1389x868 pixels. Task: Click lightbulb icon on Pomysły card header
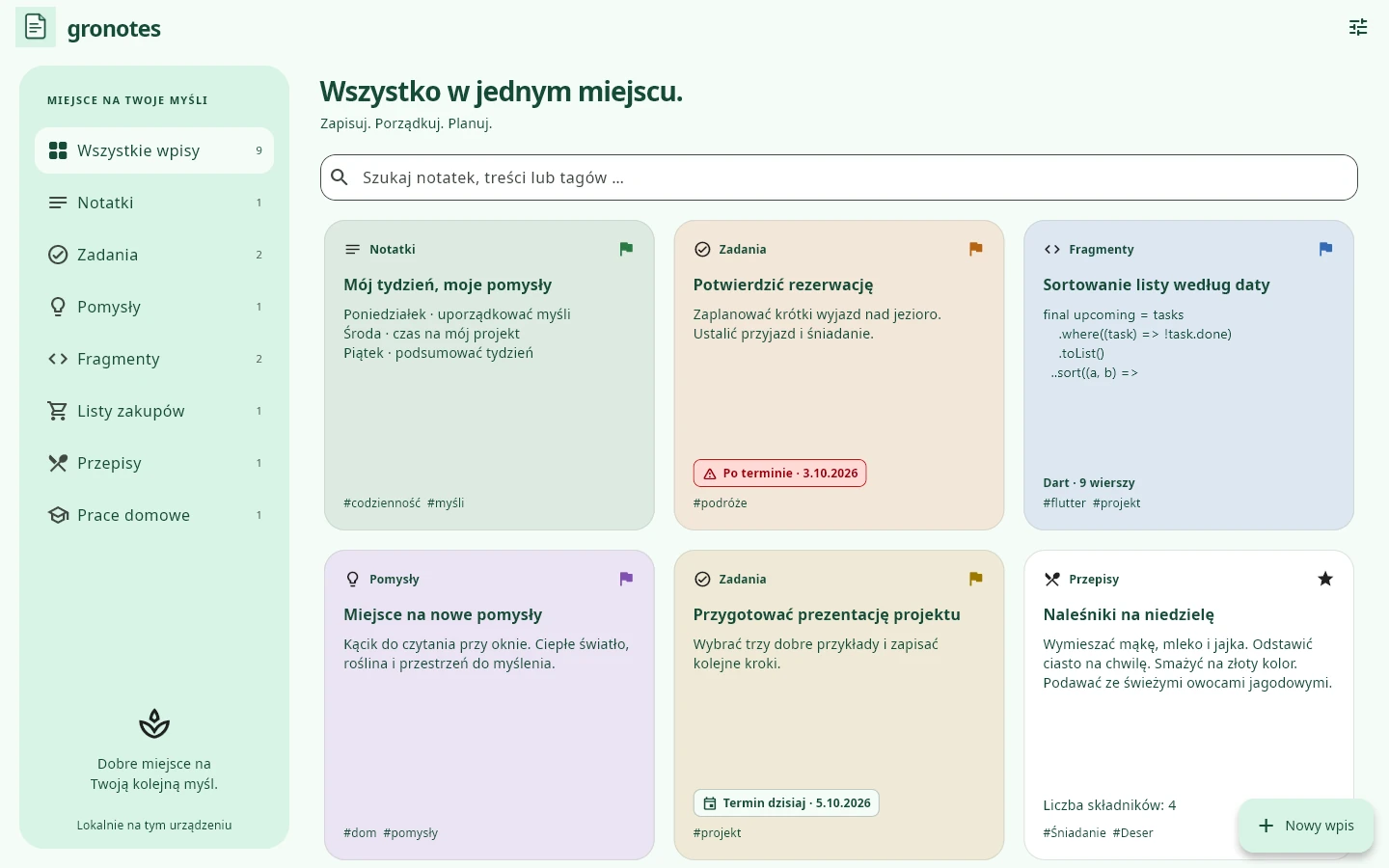coord(352,579)
